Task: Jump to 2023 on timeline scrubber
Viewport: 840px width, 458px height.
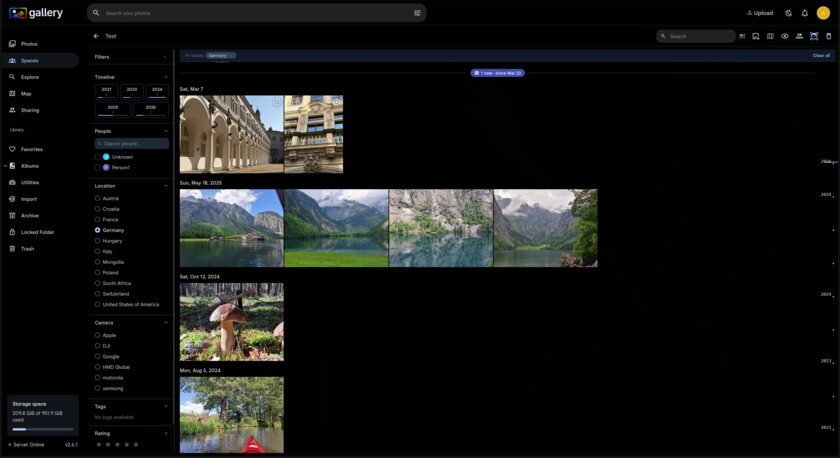Action: point(826,361)
